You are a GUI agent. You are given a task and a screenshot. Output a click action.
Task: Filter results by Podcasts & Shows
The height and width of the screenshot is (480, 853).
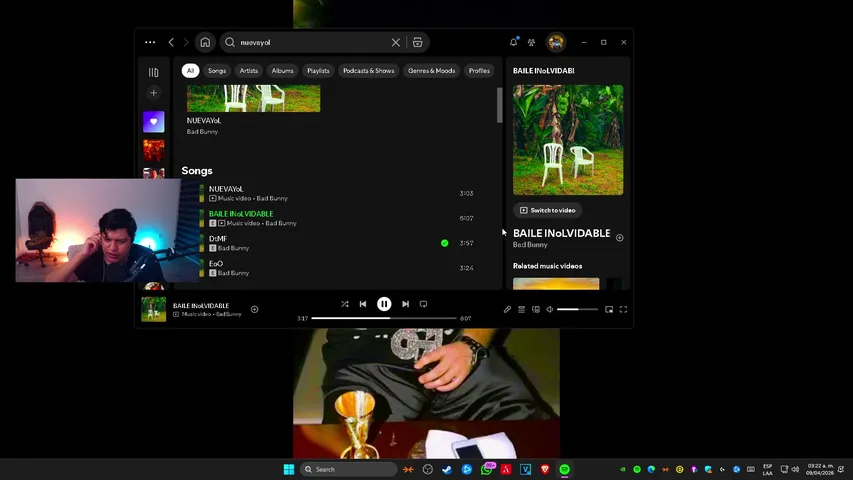[x=368, y=71]
